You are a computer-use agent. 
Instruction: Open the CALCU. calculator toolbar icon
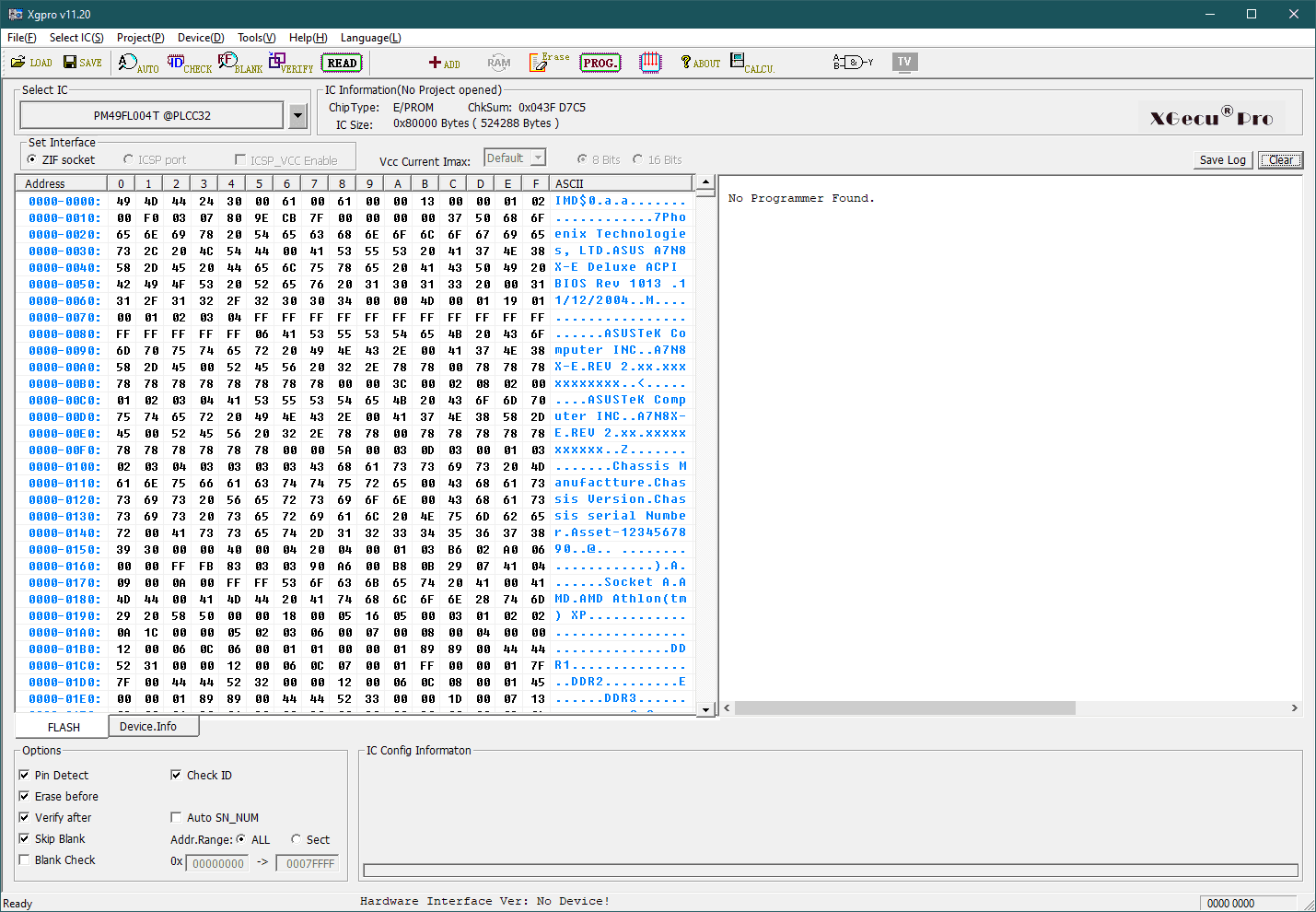click(x=752, y=63)
